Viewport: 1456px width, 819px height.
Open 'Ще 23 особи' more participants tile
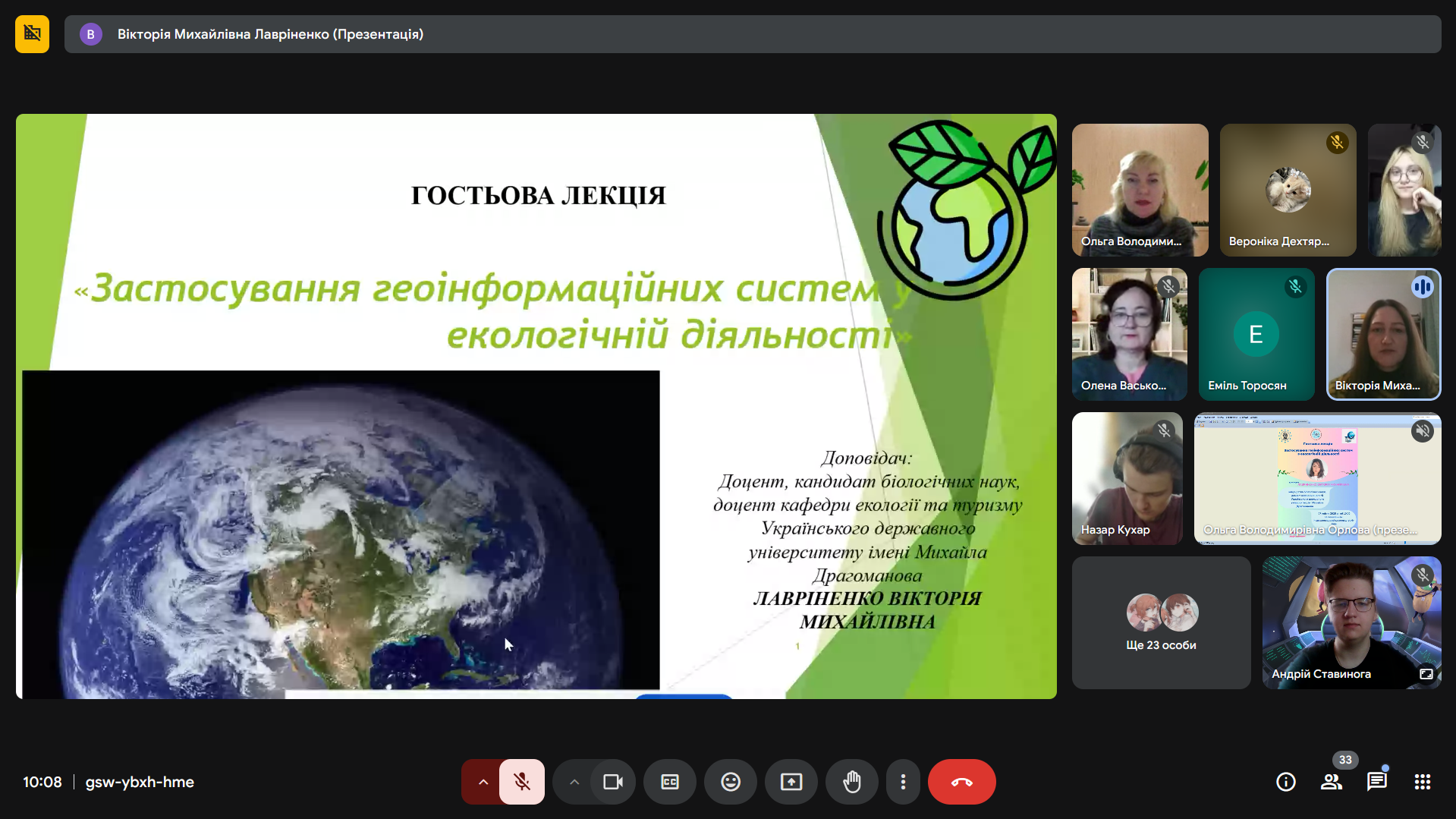[x=1161, y=622]
